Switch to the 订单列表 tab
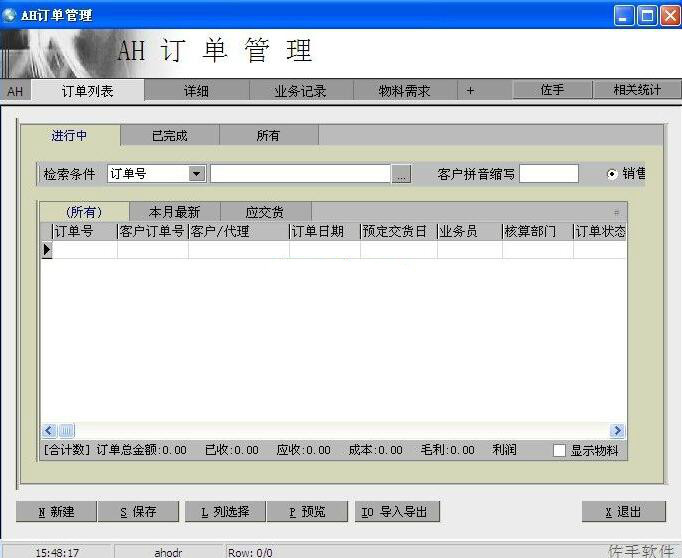 [87, 91]
